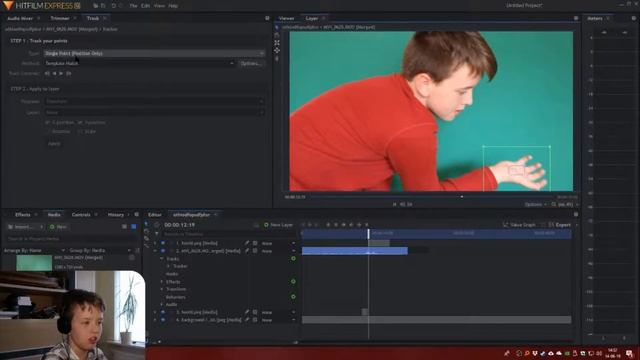Select the arrow tool in the Layer viewer toolbar

click(x=277, y=27)
